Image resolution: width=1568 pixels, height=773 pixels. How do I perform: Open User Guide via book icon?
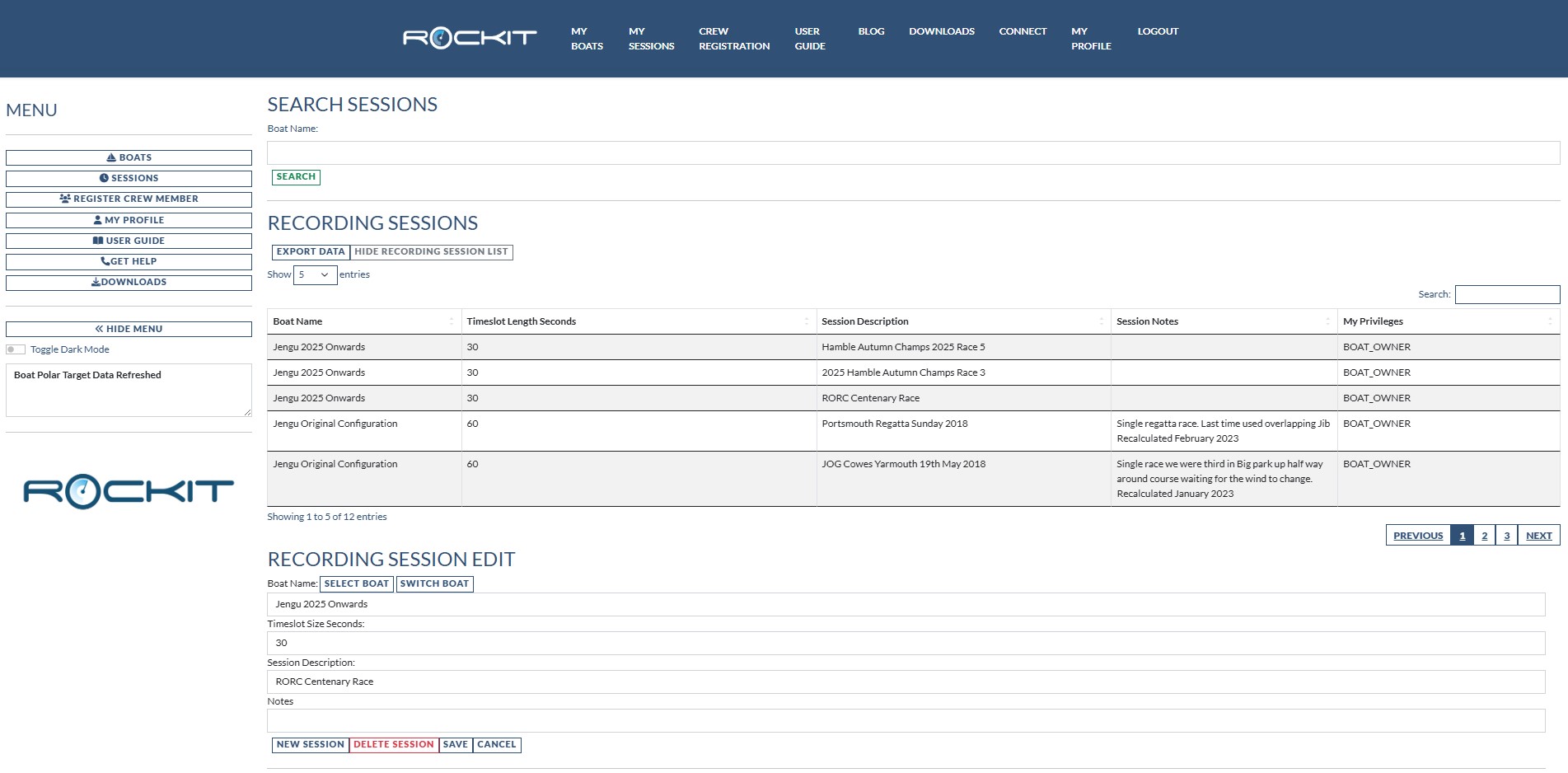[x=98, y=241]
